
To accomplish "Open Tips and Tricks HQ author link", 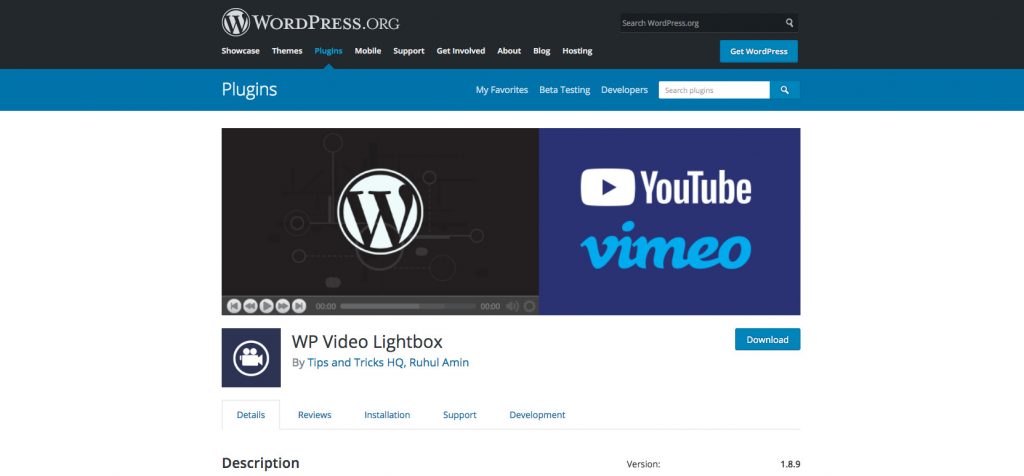I will click(x=356, y=362).
